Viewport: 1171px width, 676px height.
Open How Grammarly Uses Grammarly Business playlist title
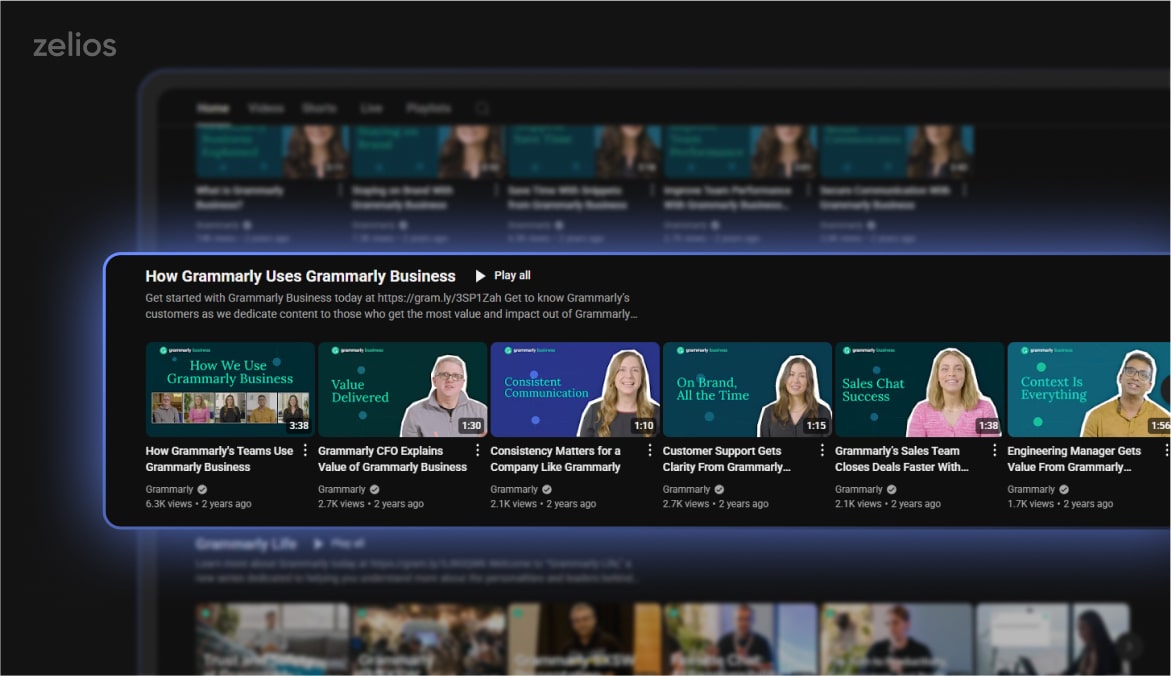[300, 276]
